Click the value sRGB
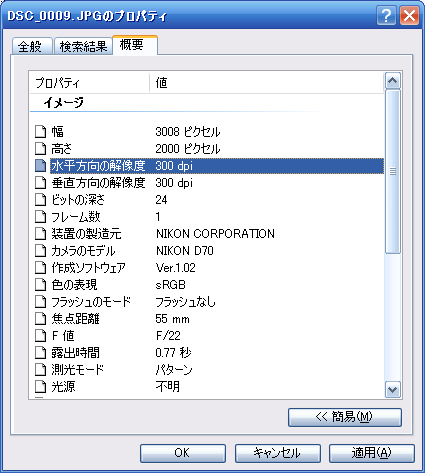 (171, 285)
